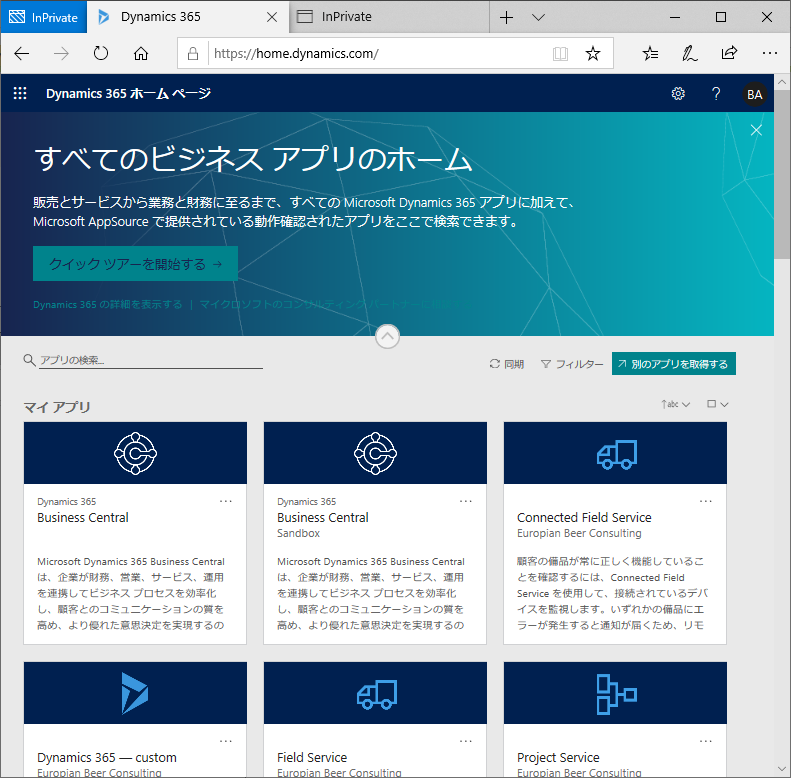Click the address bar URL
This screenshot has height=778, width=791.
coord(296,53)
